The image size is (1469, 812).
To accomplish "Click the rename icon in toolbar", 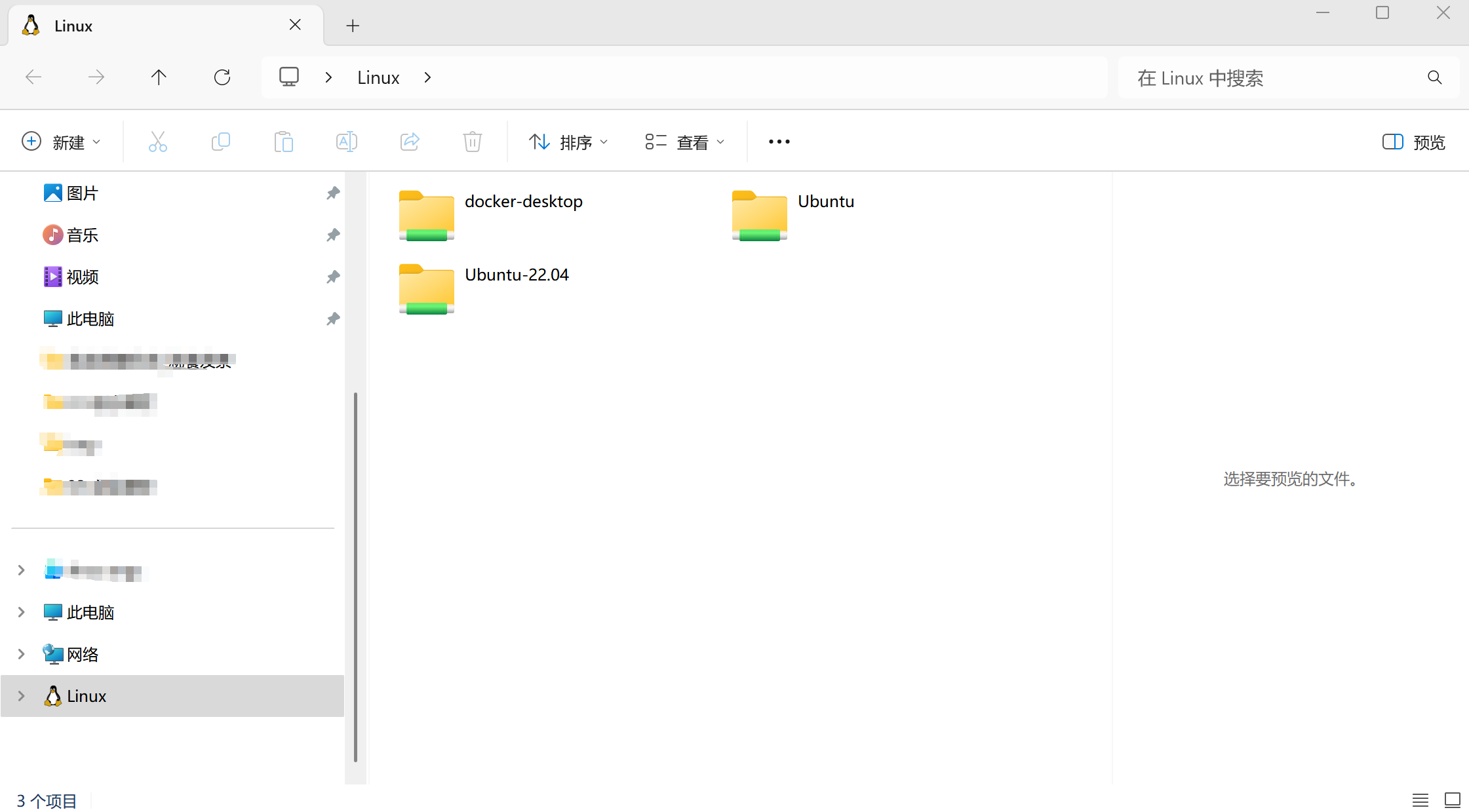I will point(346,142).
